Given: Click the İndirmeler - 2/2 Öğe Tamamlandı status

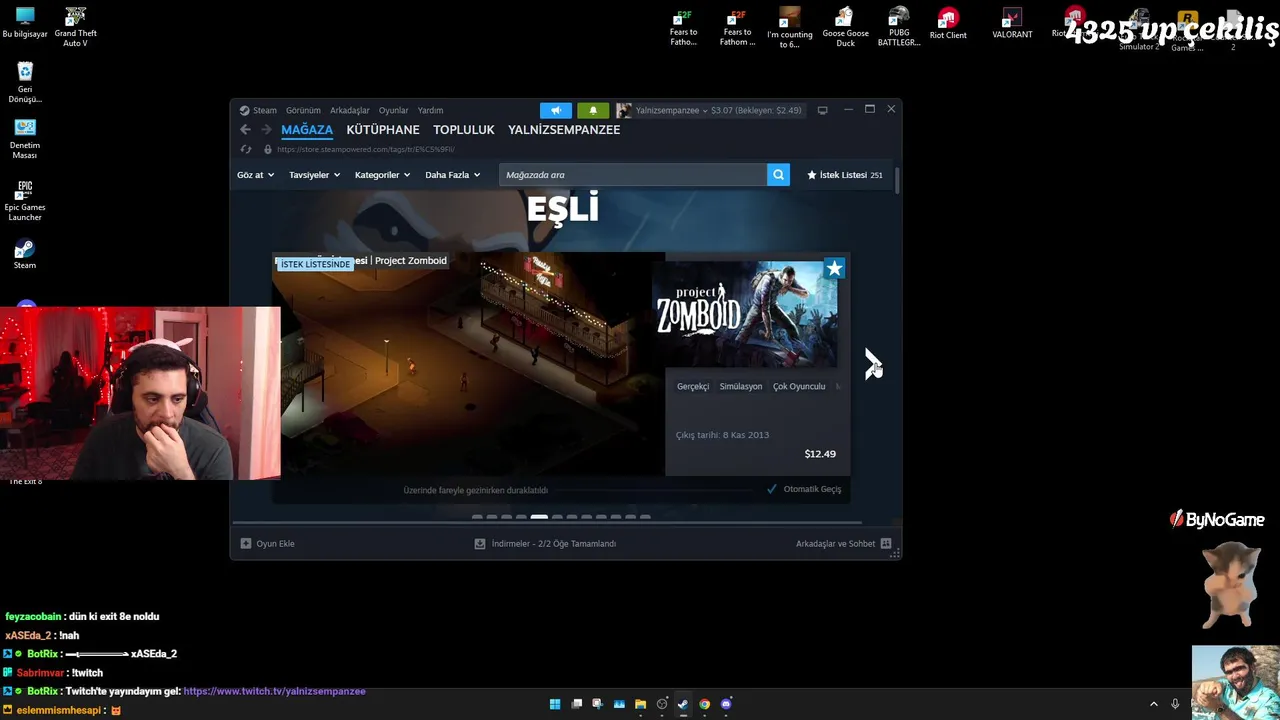Looking at the screenshot, I should pyautogui.click(x=554, y=544).
